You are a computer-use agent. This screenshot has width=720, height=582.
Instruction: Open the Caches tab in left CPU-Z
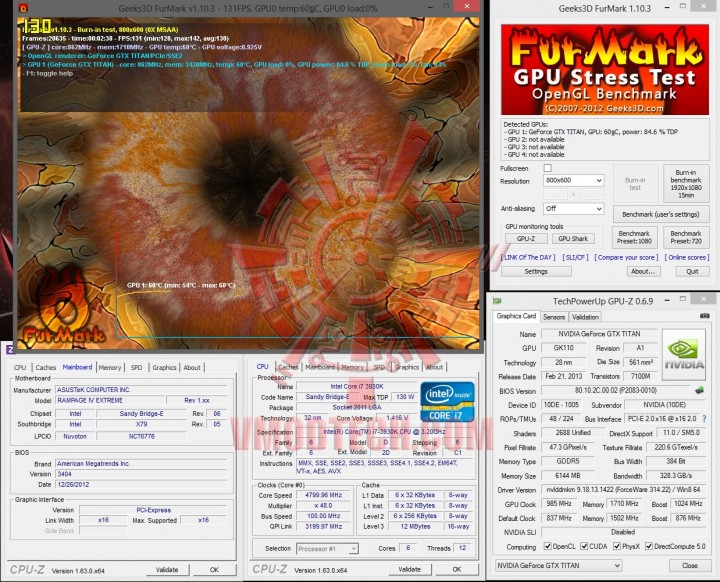(x=45, y=367)
